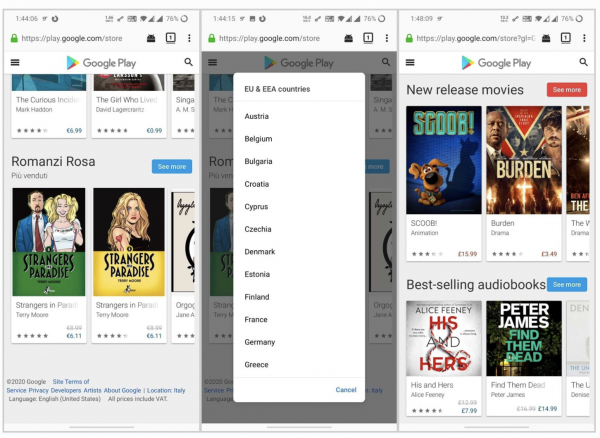Select Belgium in country list

[299, 139]
